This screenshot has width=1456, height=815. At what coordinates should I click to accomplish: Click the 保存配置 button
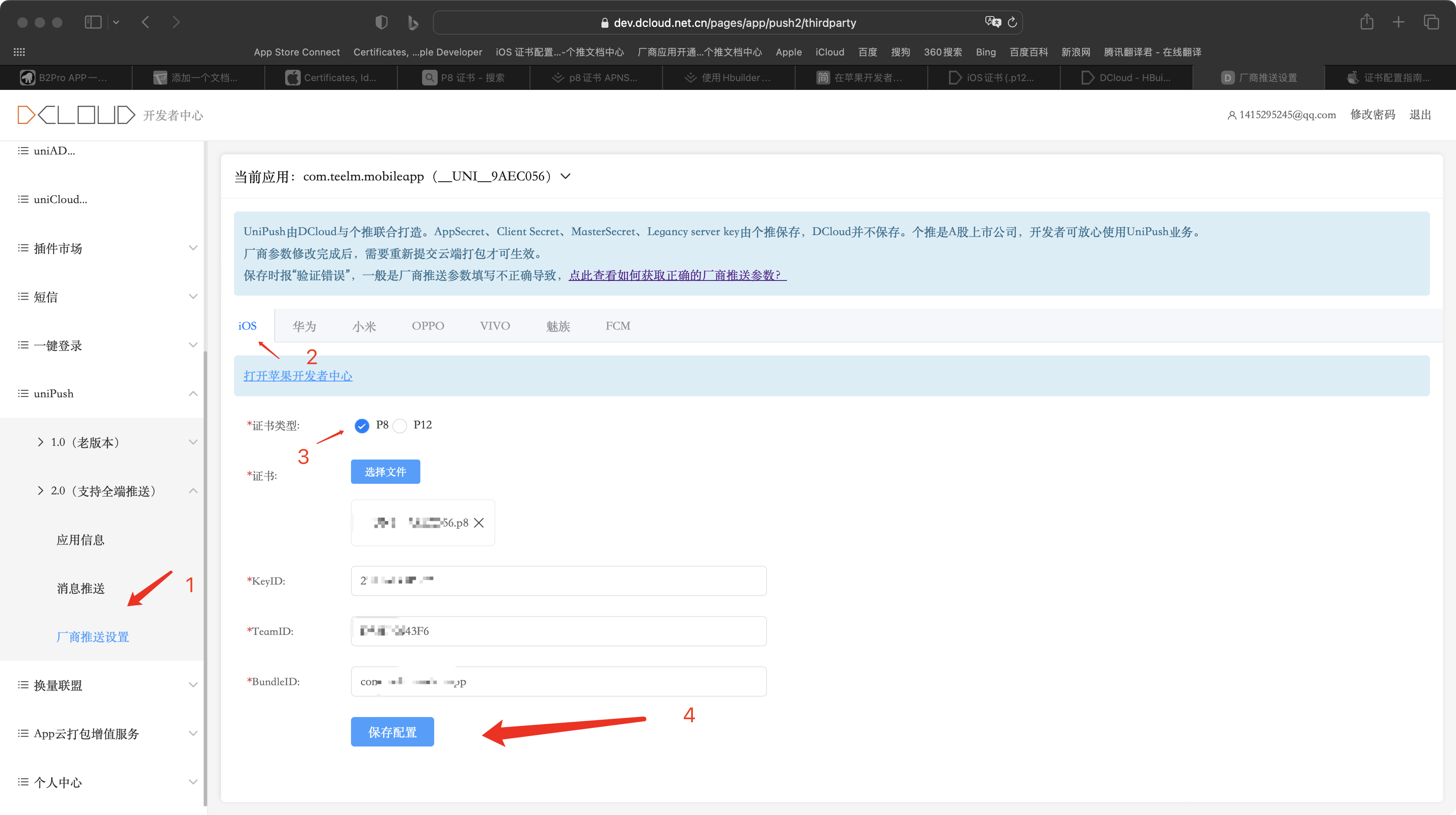(392, 732)
